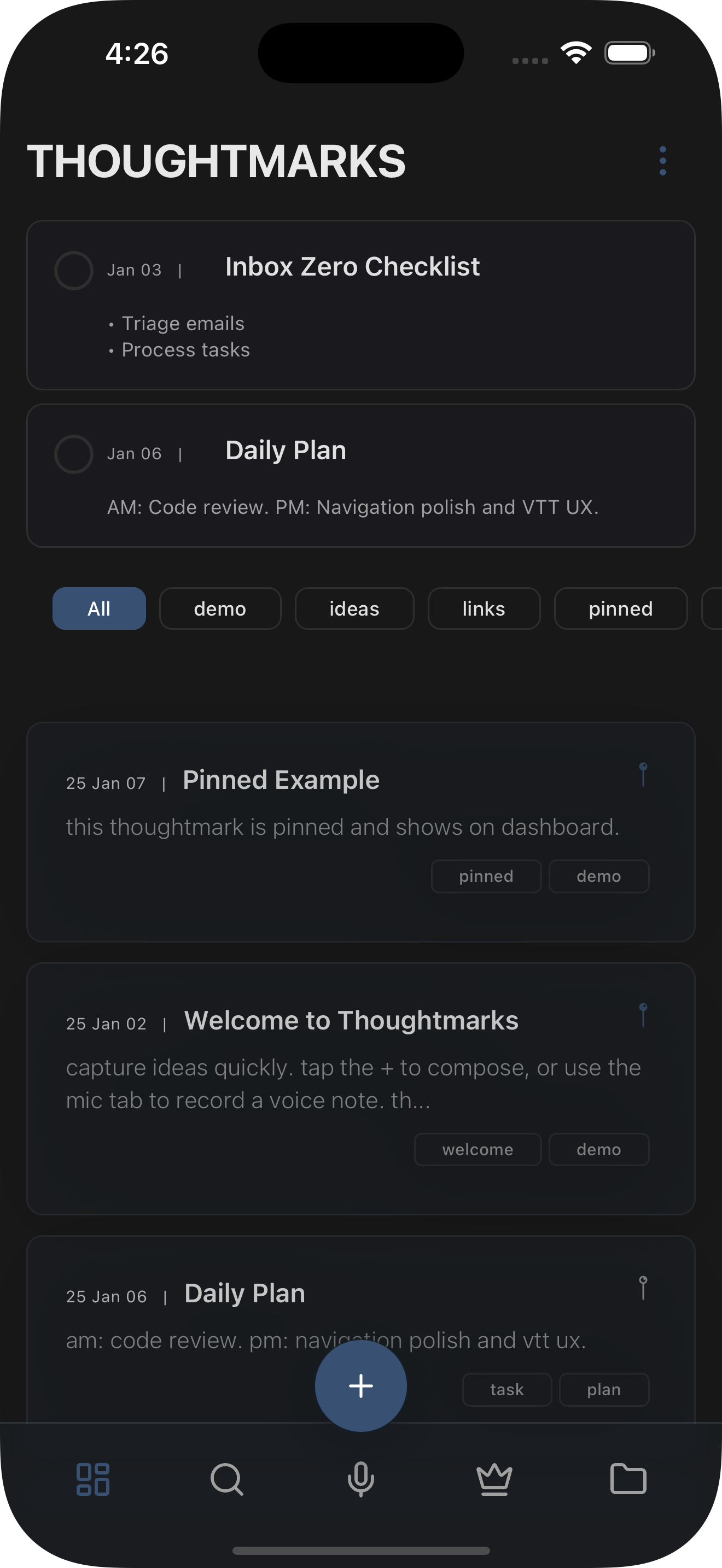Select the search icon in bottom navigation
The height and width of the screenshot is (1568, 722).
(x=226, y=1479)
